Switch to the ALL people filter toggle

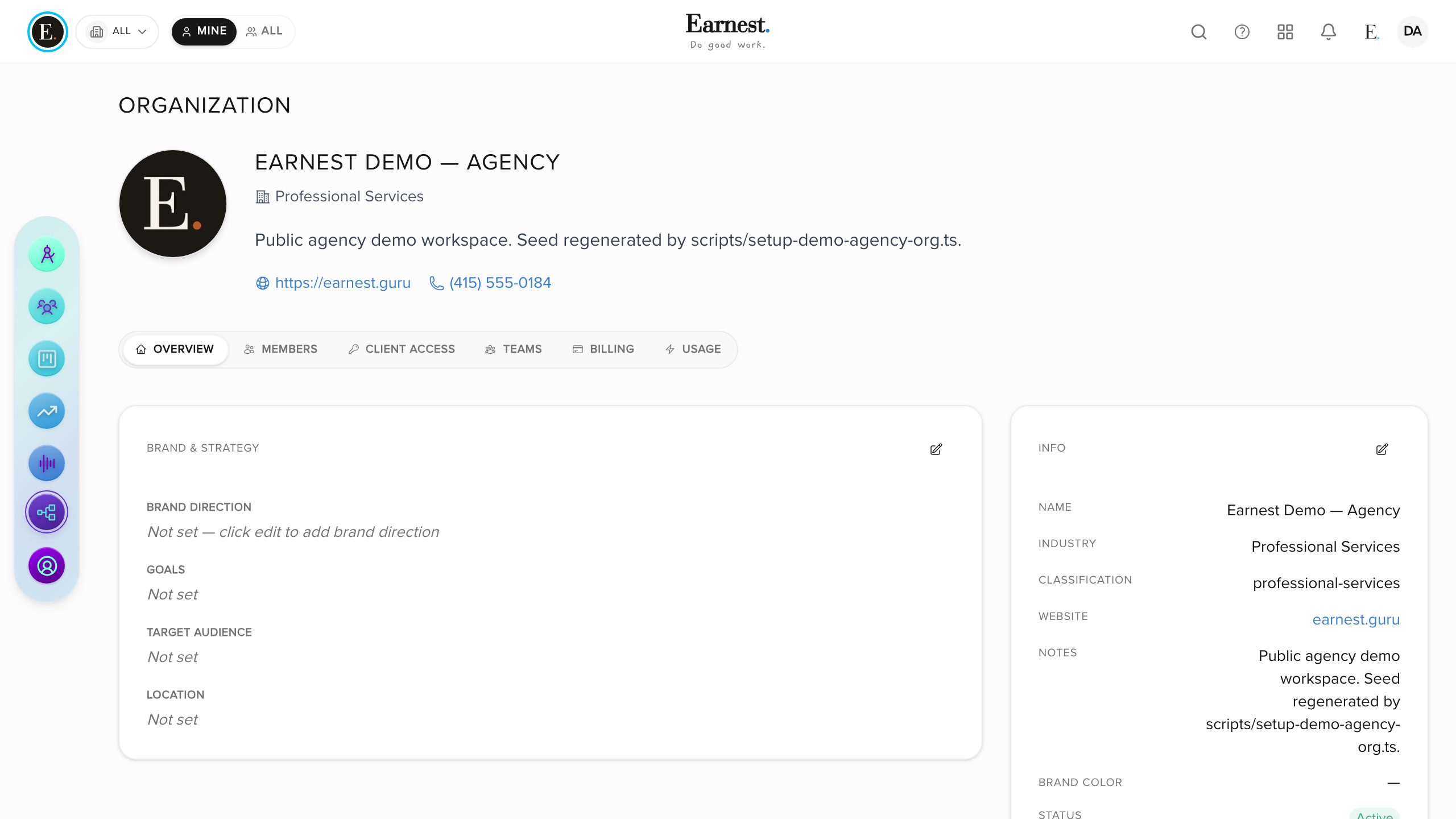point(264,31)
